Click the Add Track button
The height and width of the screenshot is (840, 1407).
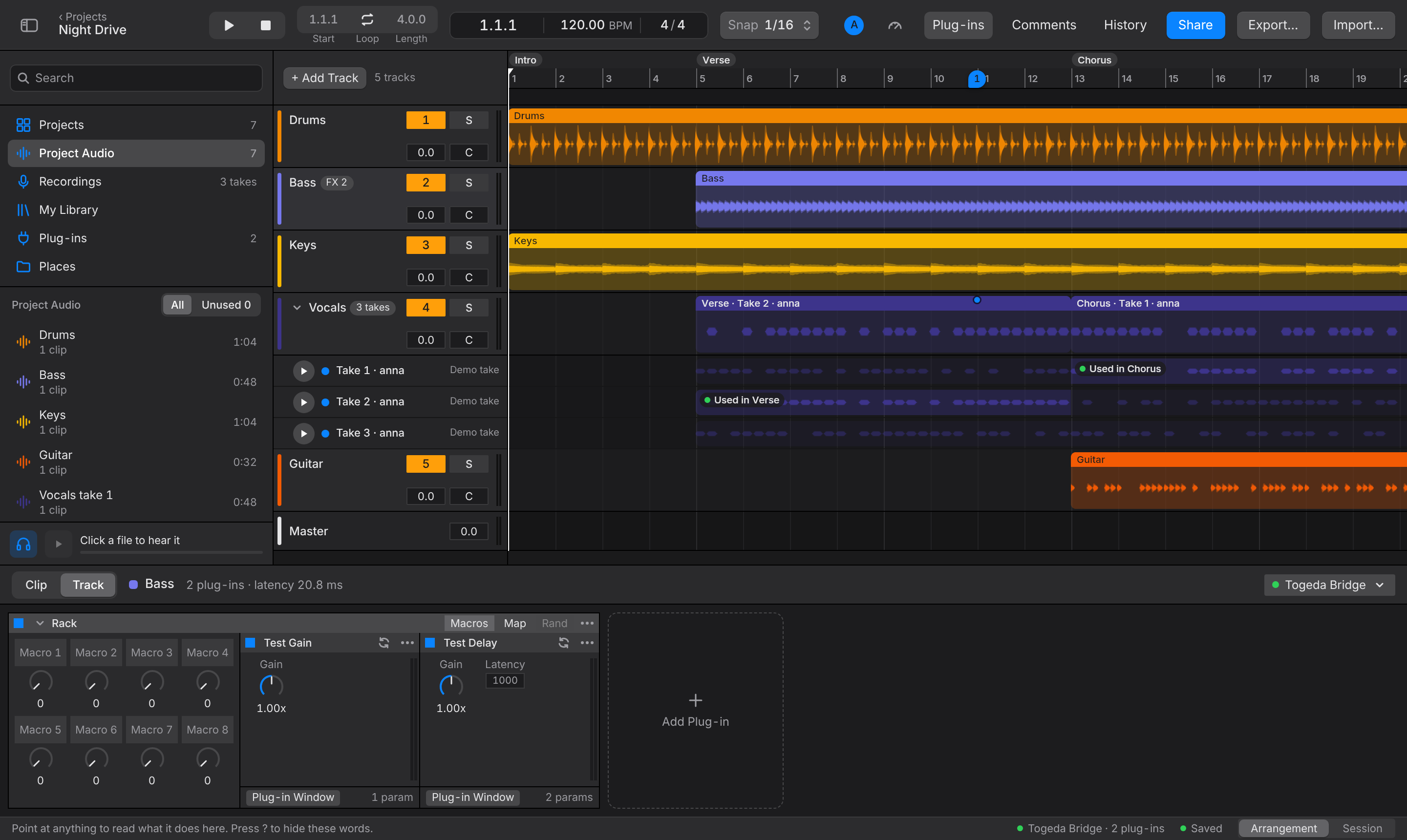324,78
